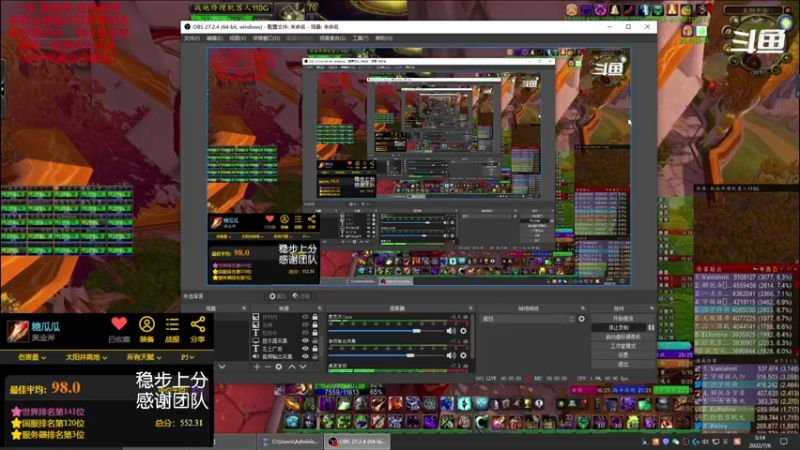Mute the 麦克风/Aux speaker icon
Image resolution: width=800 pixels, height=450 pixels.
451,331
